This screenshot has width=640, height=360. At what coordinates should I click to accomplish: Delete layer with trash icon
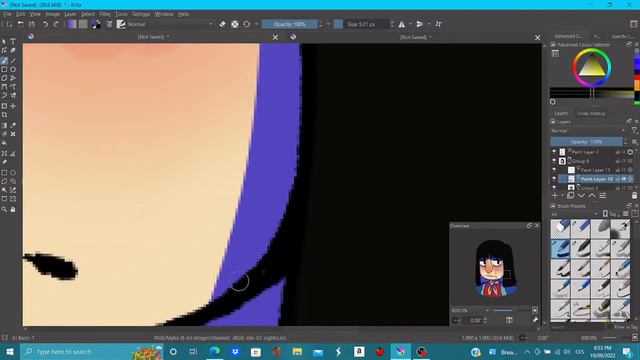click(634, 196)
